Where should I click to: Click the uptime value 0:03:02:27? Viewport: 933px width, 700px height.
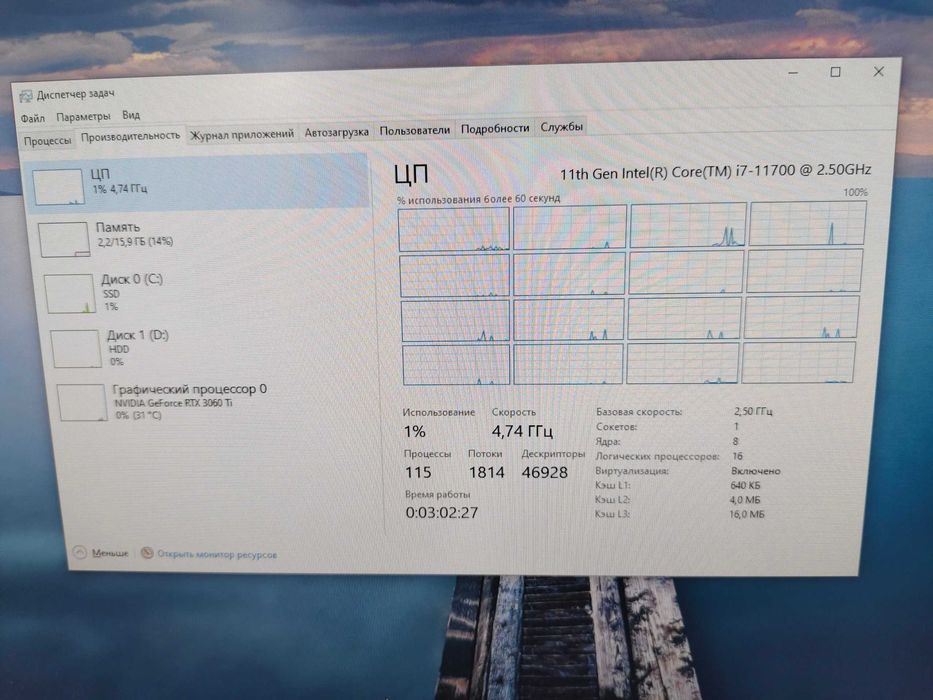coord(442,512)
